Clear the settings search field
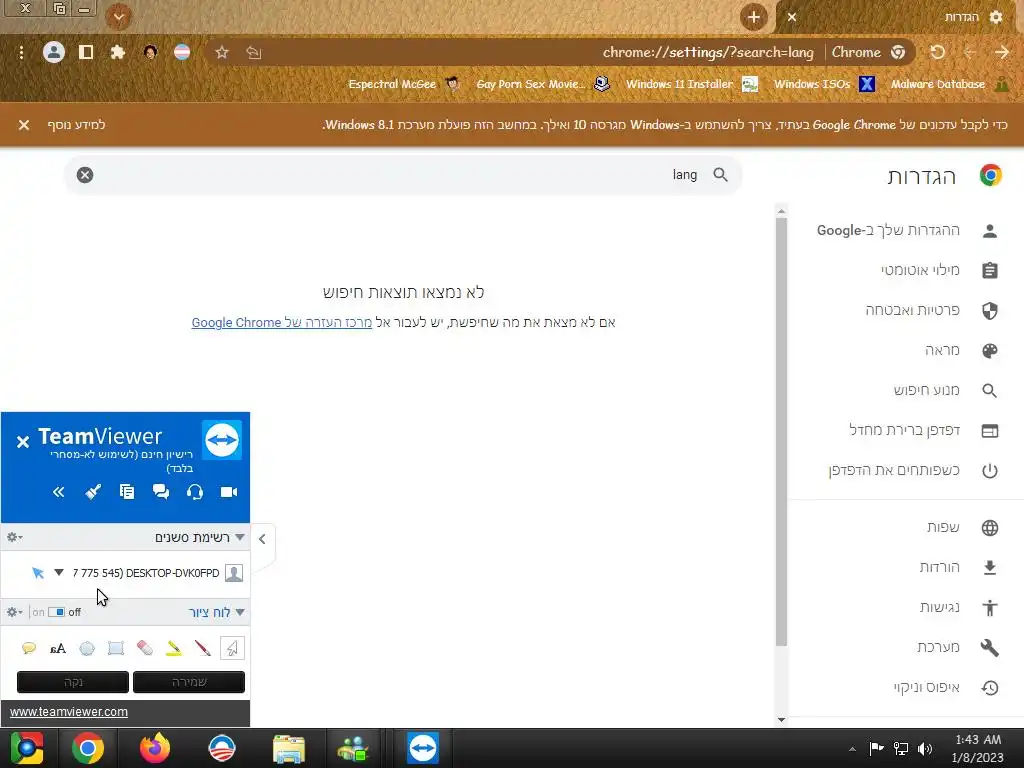Viewport: 1024px width, 768px height. pos(85,175)
